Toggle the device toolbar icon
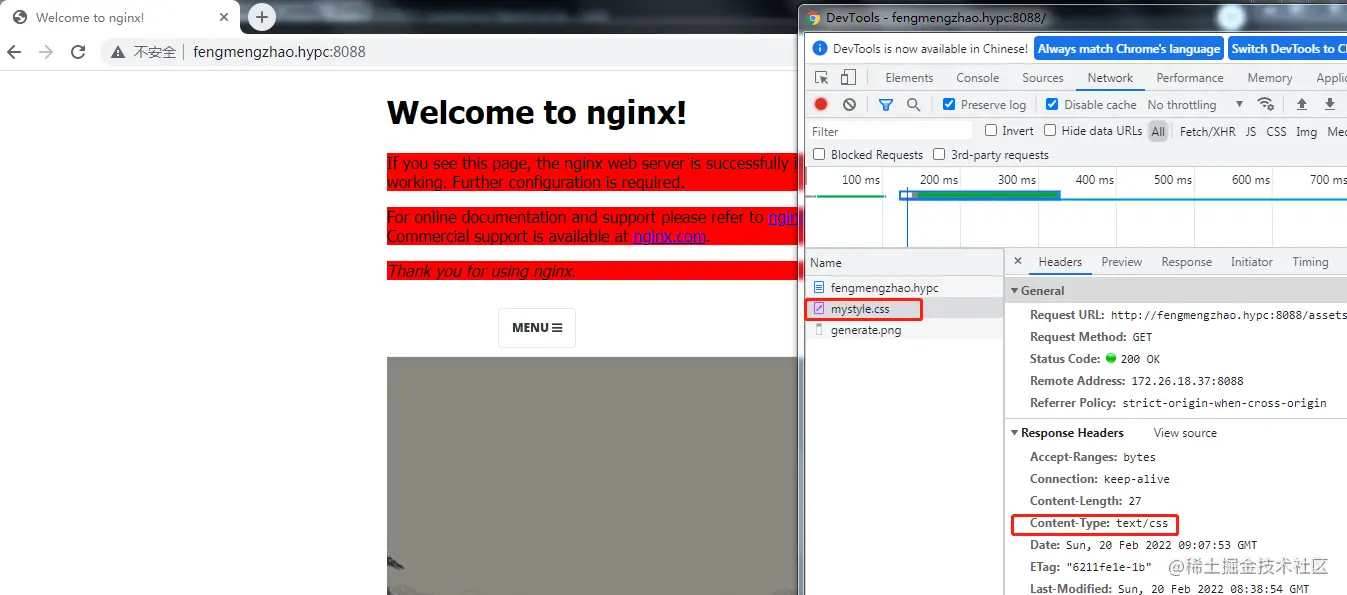The height and width of the screenshot is (595, 1347). click(x=848, y=78)
